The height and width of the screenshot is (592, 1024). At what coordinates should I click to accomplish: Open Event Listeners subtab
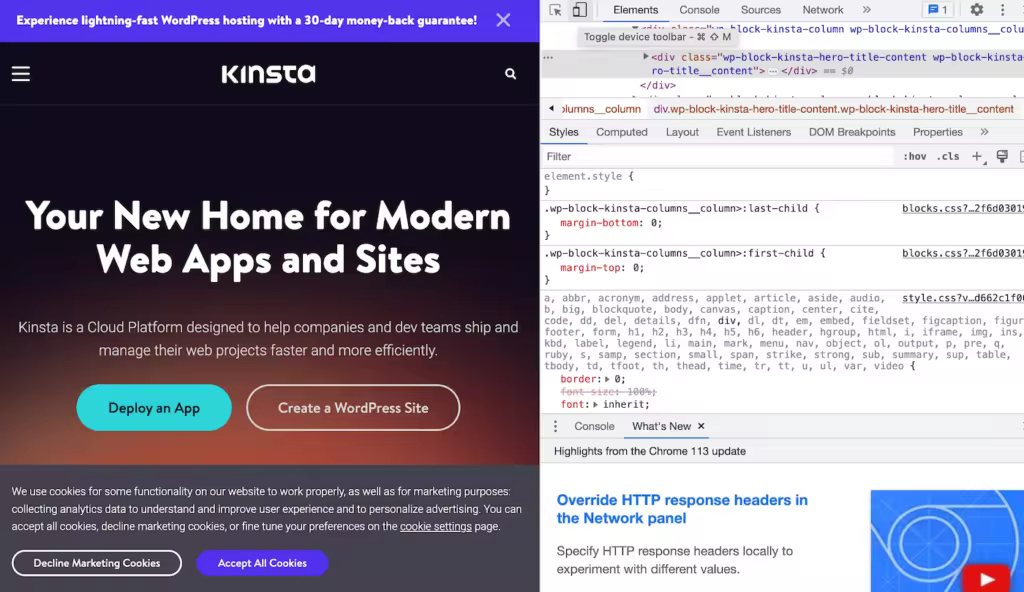point(753,132)
